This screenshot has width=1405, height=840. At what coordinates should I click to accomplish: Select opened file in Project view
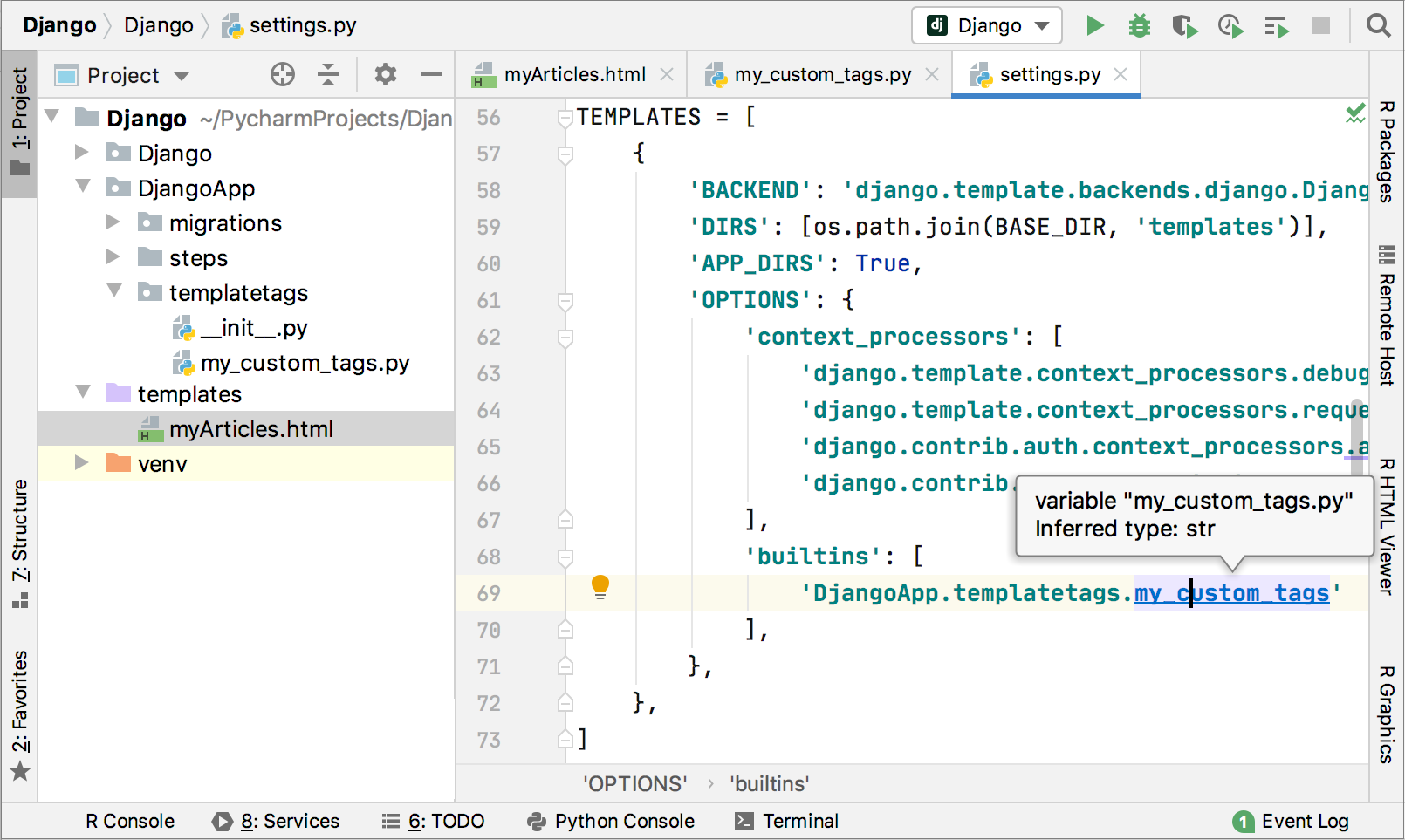pos(283,74)
